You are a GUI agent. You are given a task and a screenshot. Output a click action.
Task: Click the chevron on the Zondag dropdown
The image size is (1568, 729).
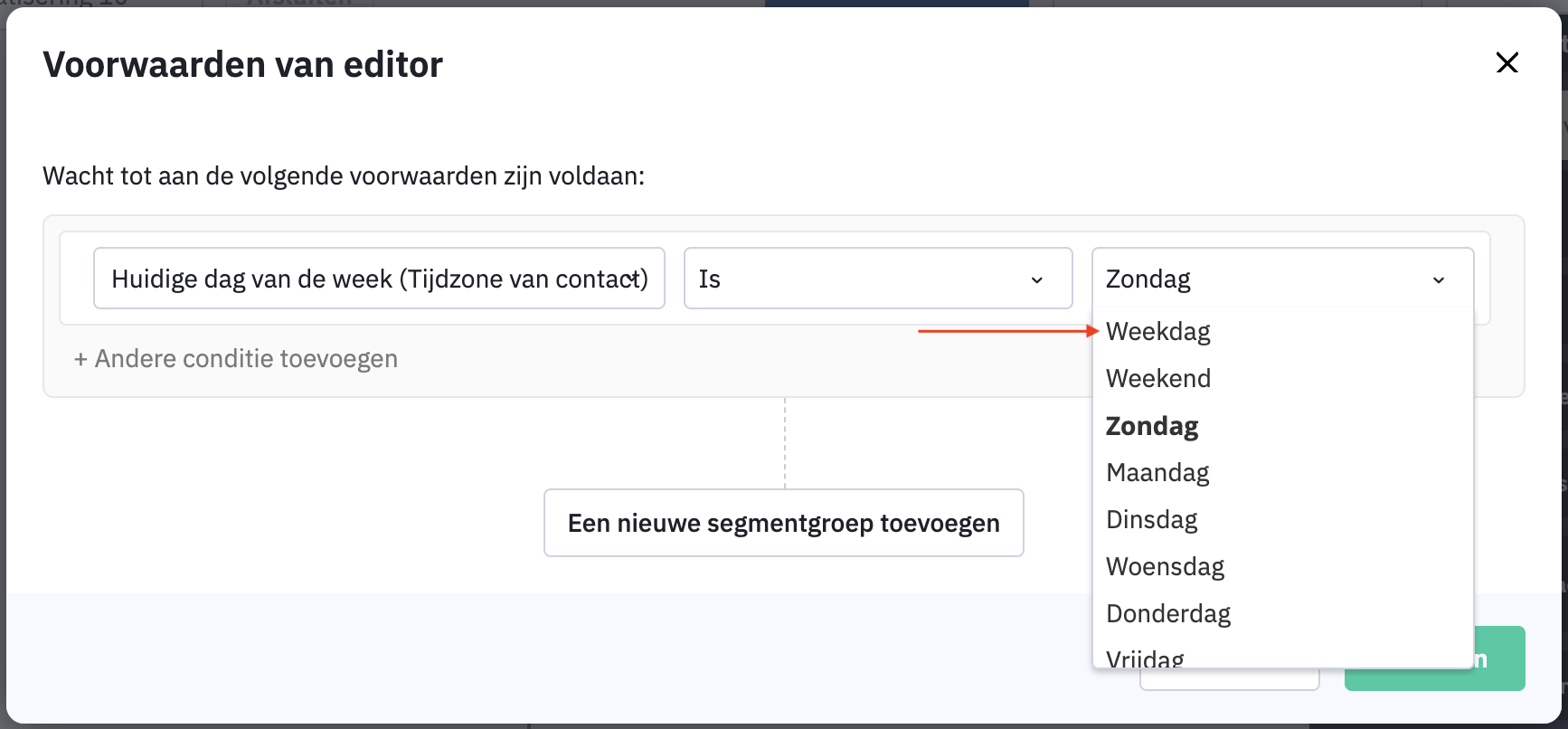pos(1438,279)
